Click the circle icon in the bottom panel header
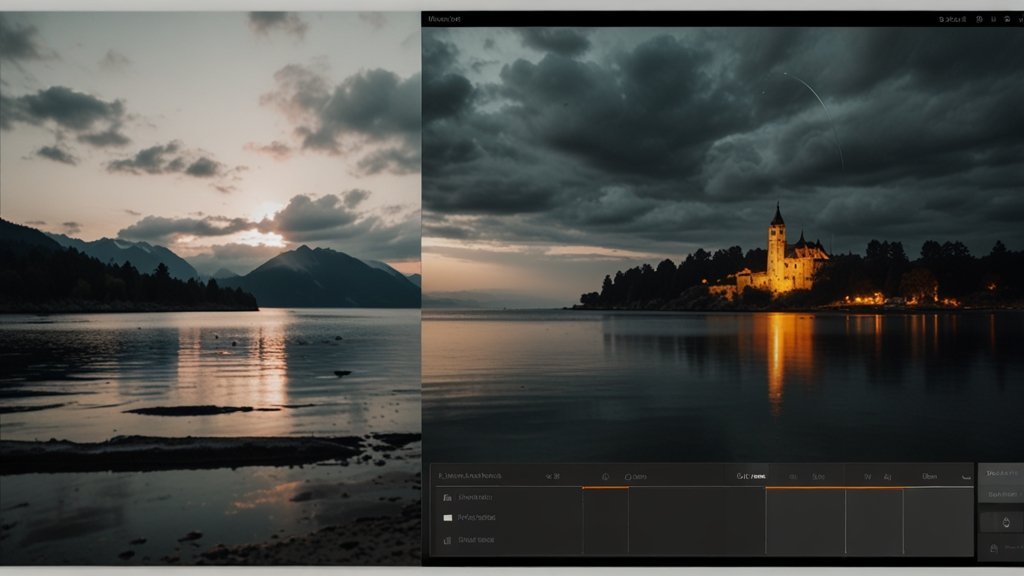 pyautogui.click(x=605, y=477)
